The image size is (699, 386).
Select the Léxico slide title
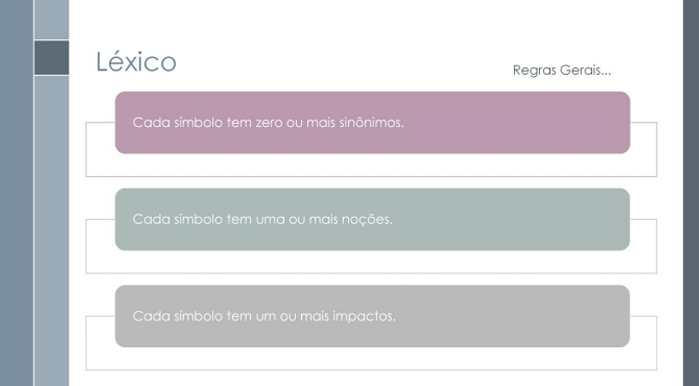(136, 62)
